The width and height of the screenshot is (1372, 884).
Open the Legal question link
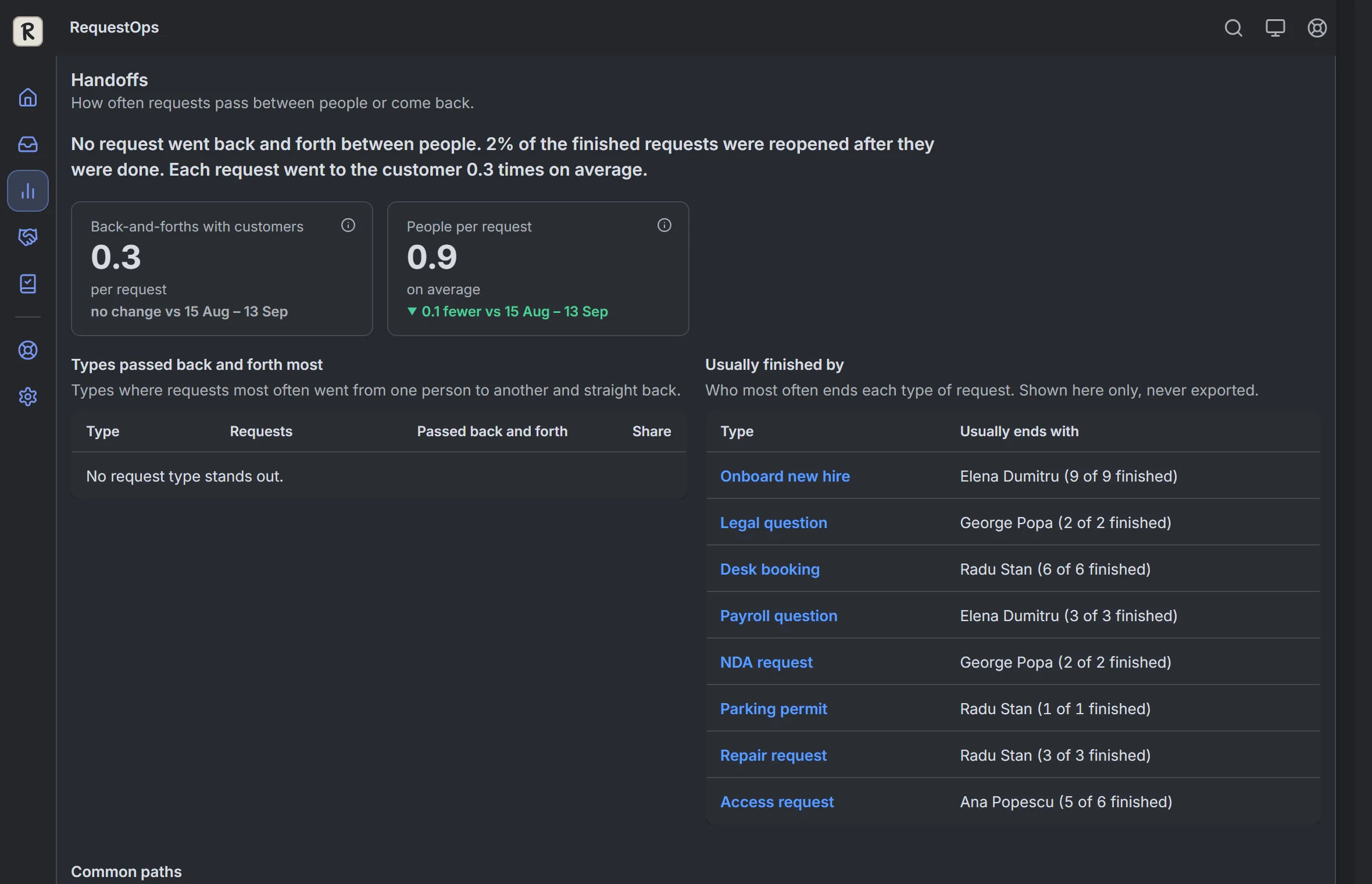pyautogui.click(x=773, y=523)
